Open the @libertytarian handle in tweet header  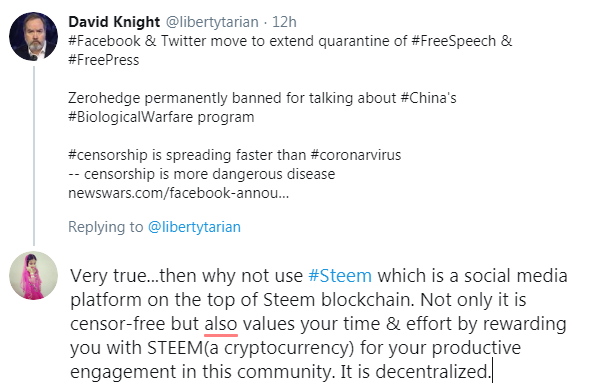point(212,22)
